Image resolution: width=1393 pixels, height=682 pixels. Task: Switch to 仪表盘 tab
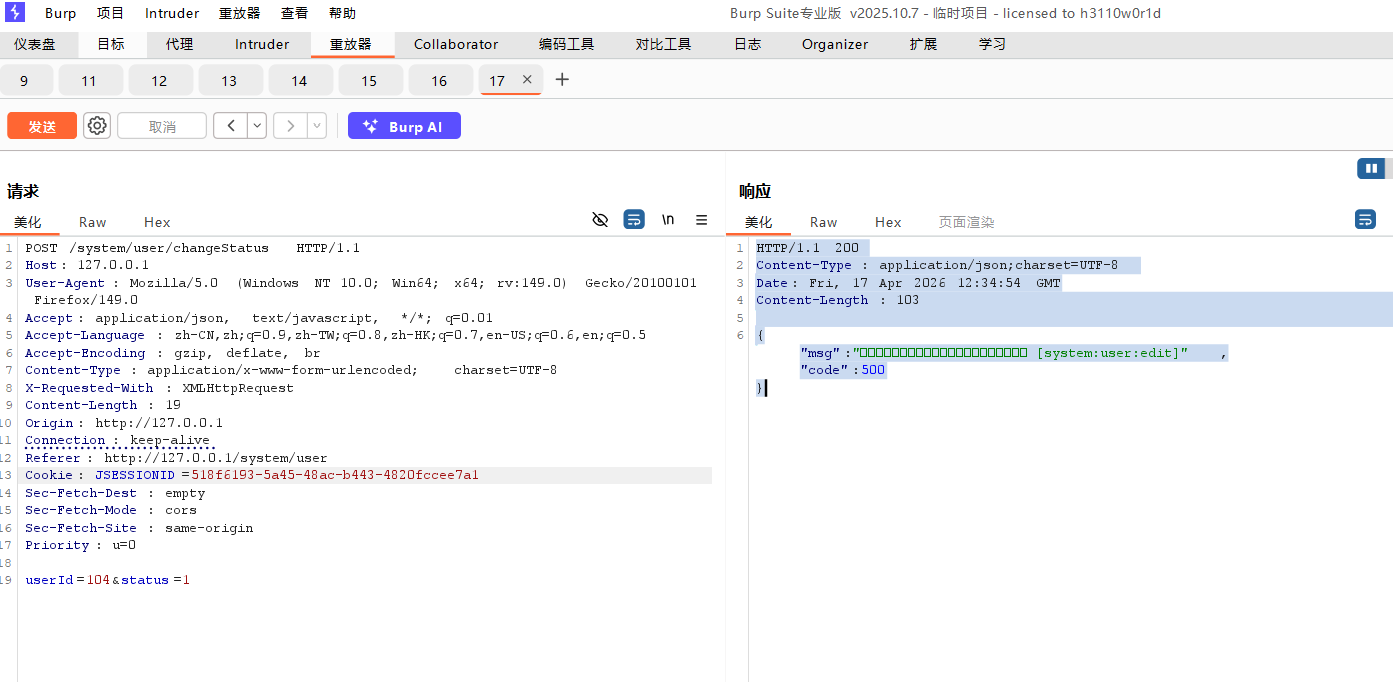pyautogui.click(x=35, y=44)
